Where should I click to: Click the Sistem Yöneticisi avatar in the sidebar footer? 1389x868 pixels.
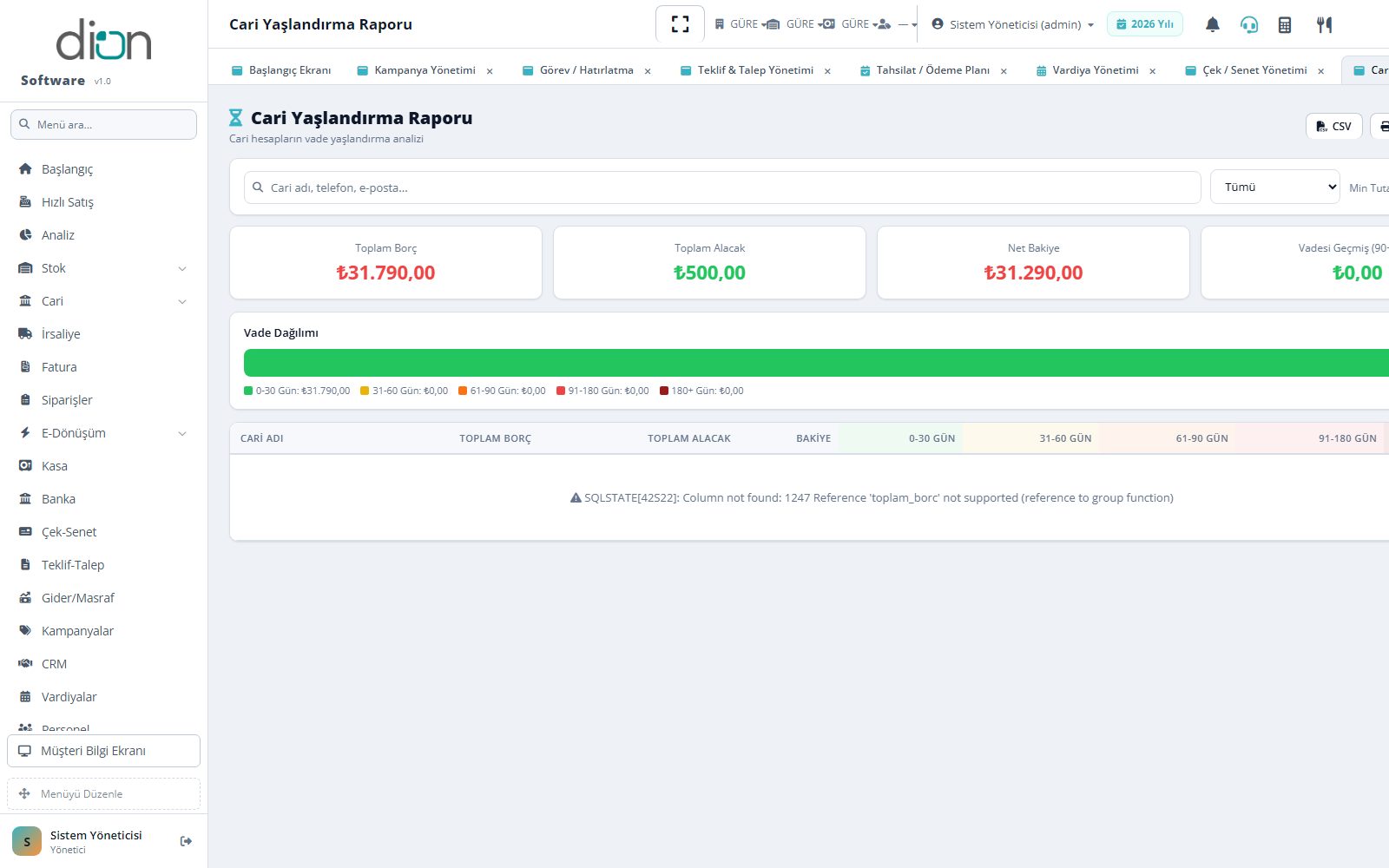click(27, 841)
